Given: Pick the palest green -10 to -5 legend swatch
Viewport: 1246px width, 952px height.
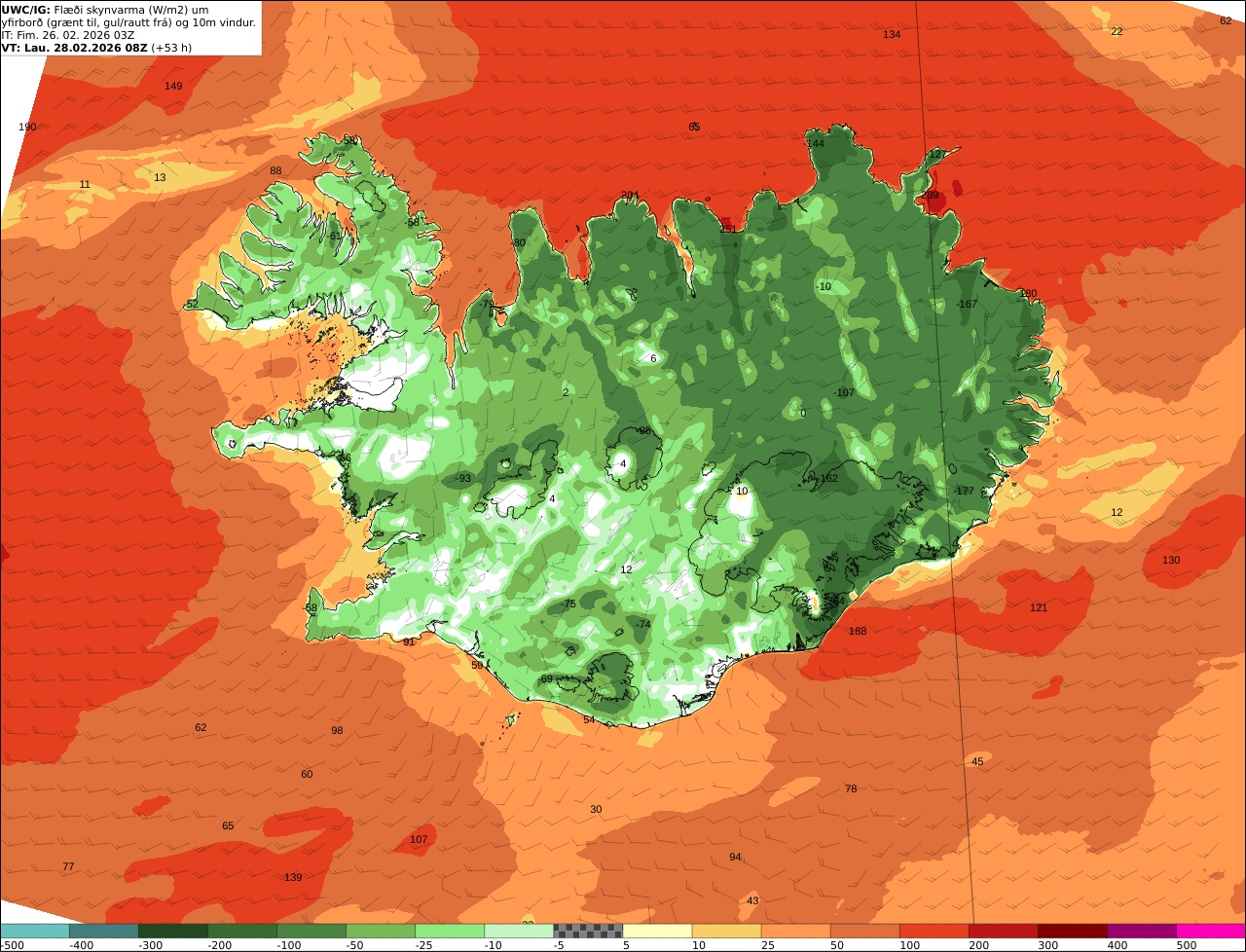Looking at the screenshot, I should pos(519,931).
